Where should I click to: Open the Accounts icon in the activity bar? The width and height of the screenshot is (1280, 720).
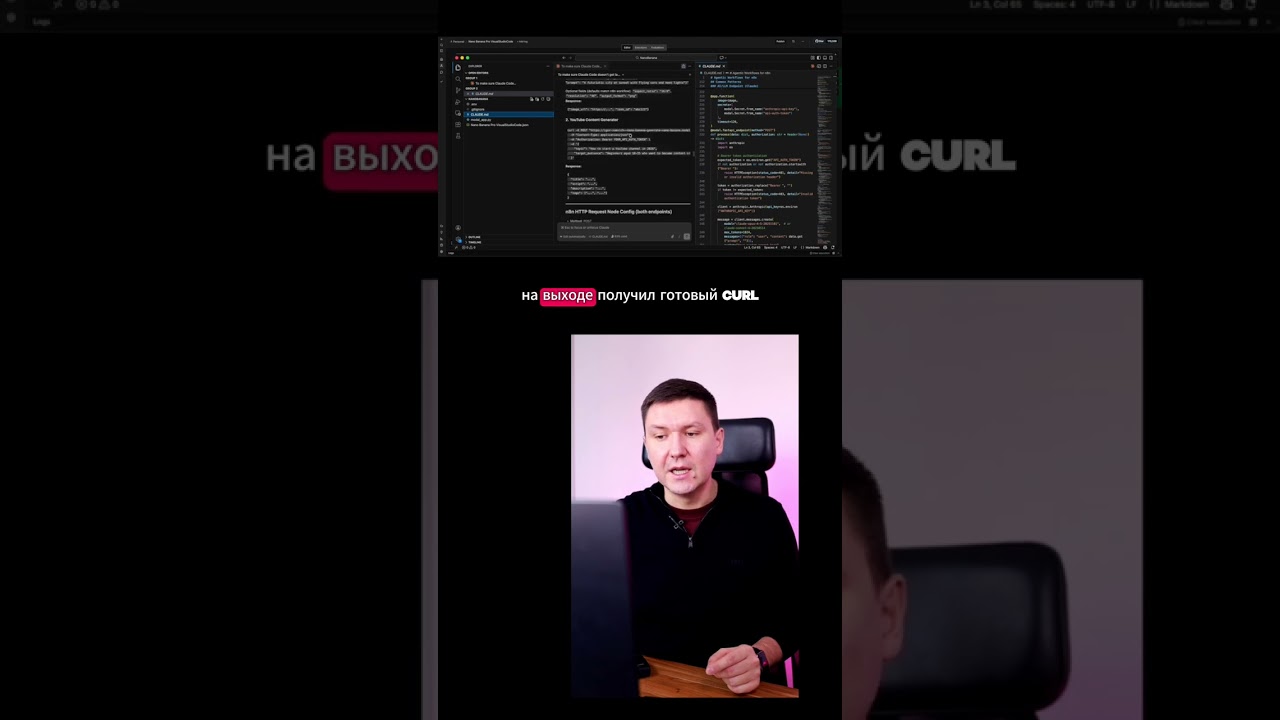tap(458, 228)
